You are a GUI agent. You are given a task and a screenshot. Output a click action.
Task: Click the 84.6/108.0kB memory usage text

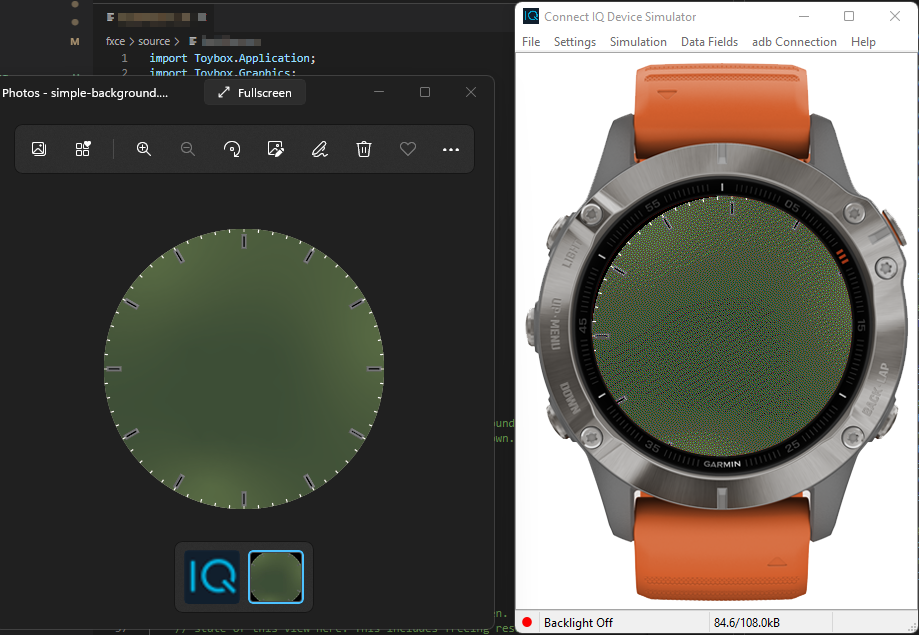click(747, 623)
